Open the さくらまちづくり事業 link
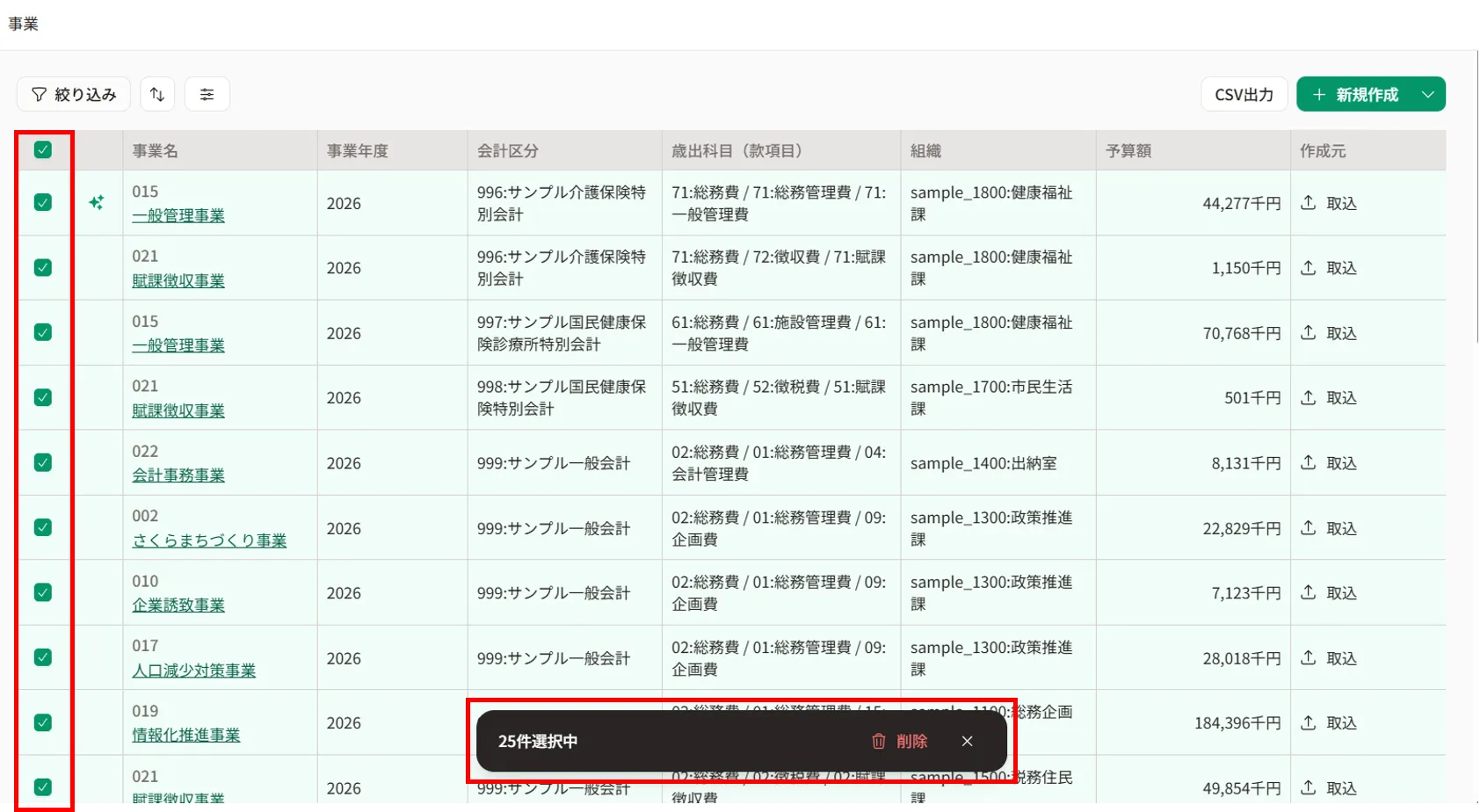The image size is (1480, 812). click(x=209, y=540)
